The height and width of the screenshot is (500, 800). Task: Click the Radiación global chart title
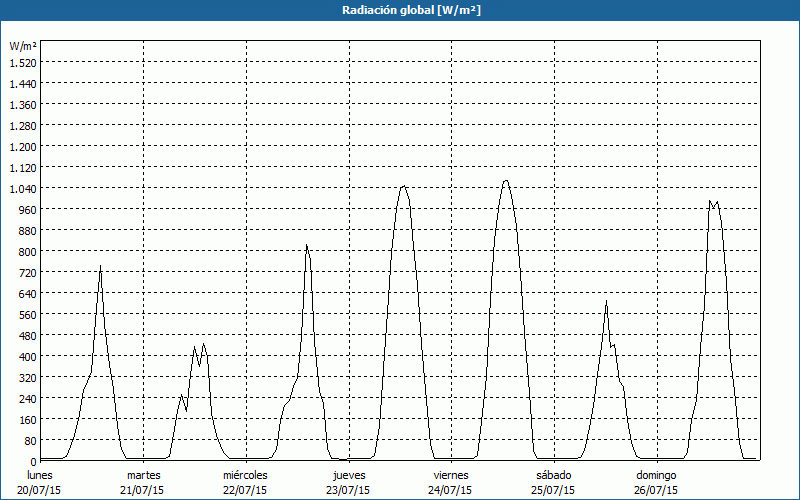400,10
